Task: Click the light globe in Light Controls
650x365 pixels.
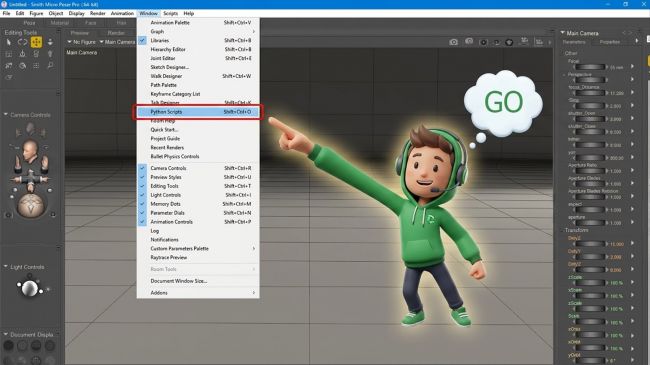Action: coord(29,288)
